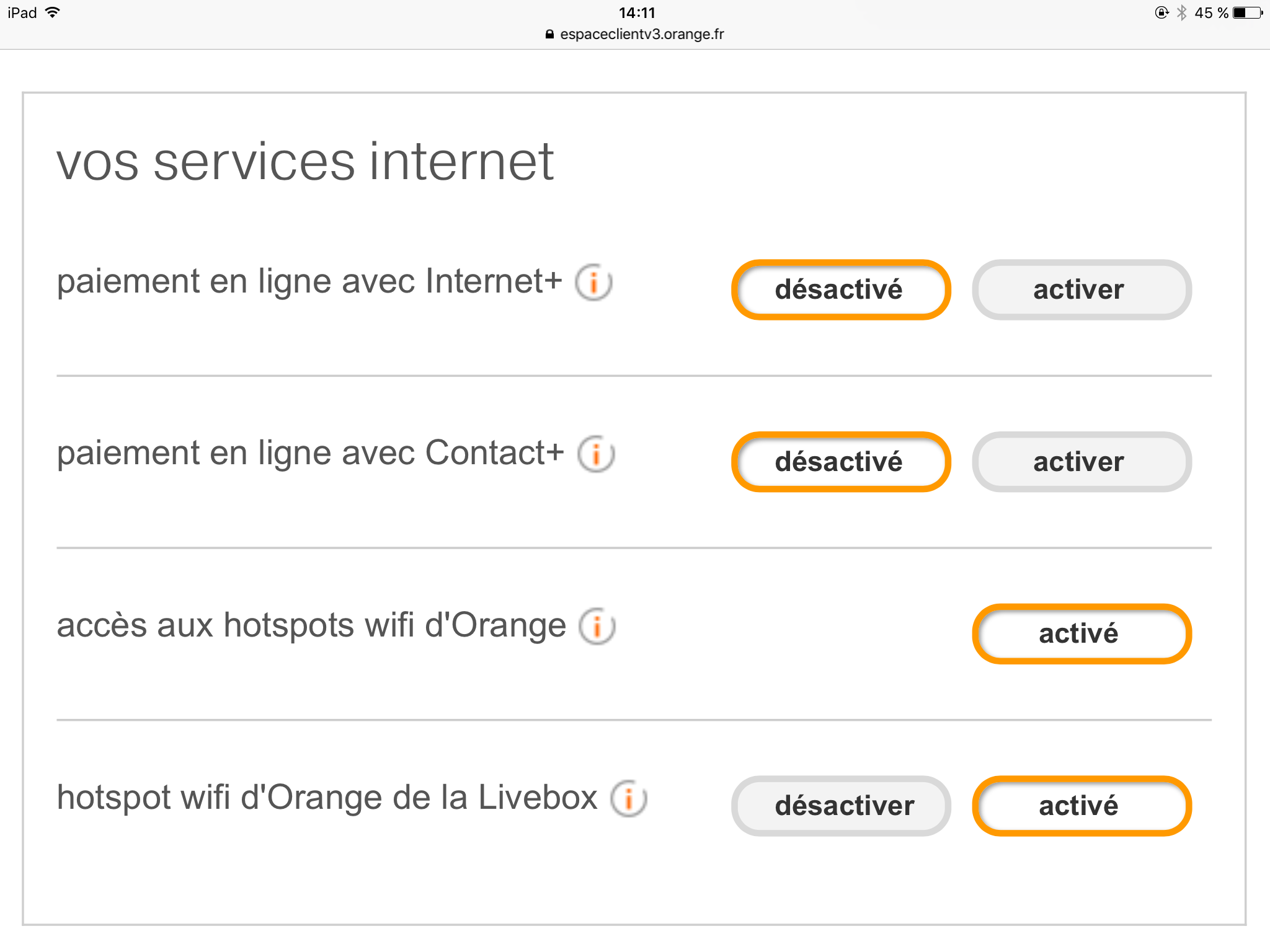Tap the Bluetooth status icon
This screenshot has height=952, width=1270.
click(x=1182, y=13)
